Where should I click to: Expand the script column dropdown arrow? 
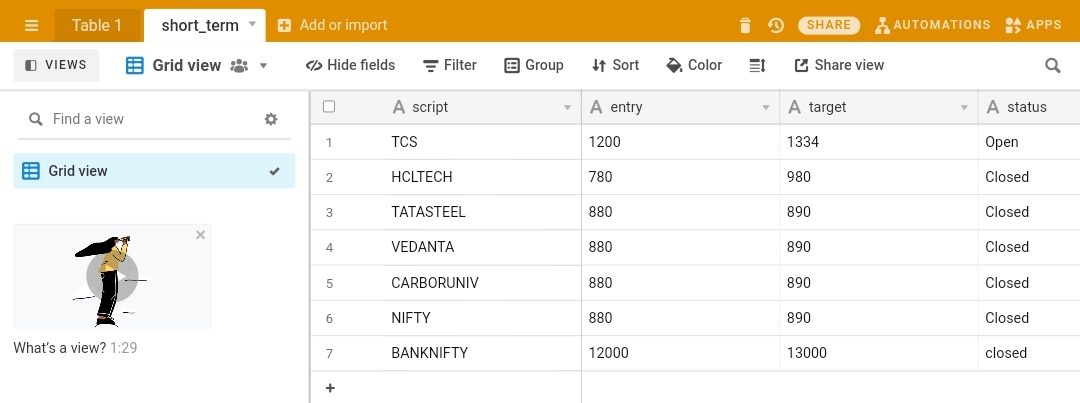568,107
